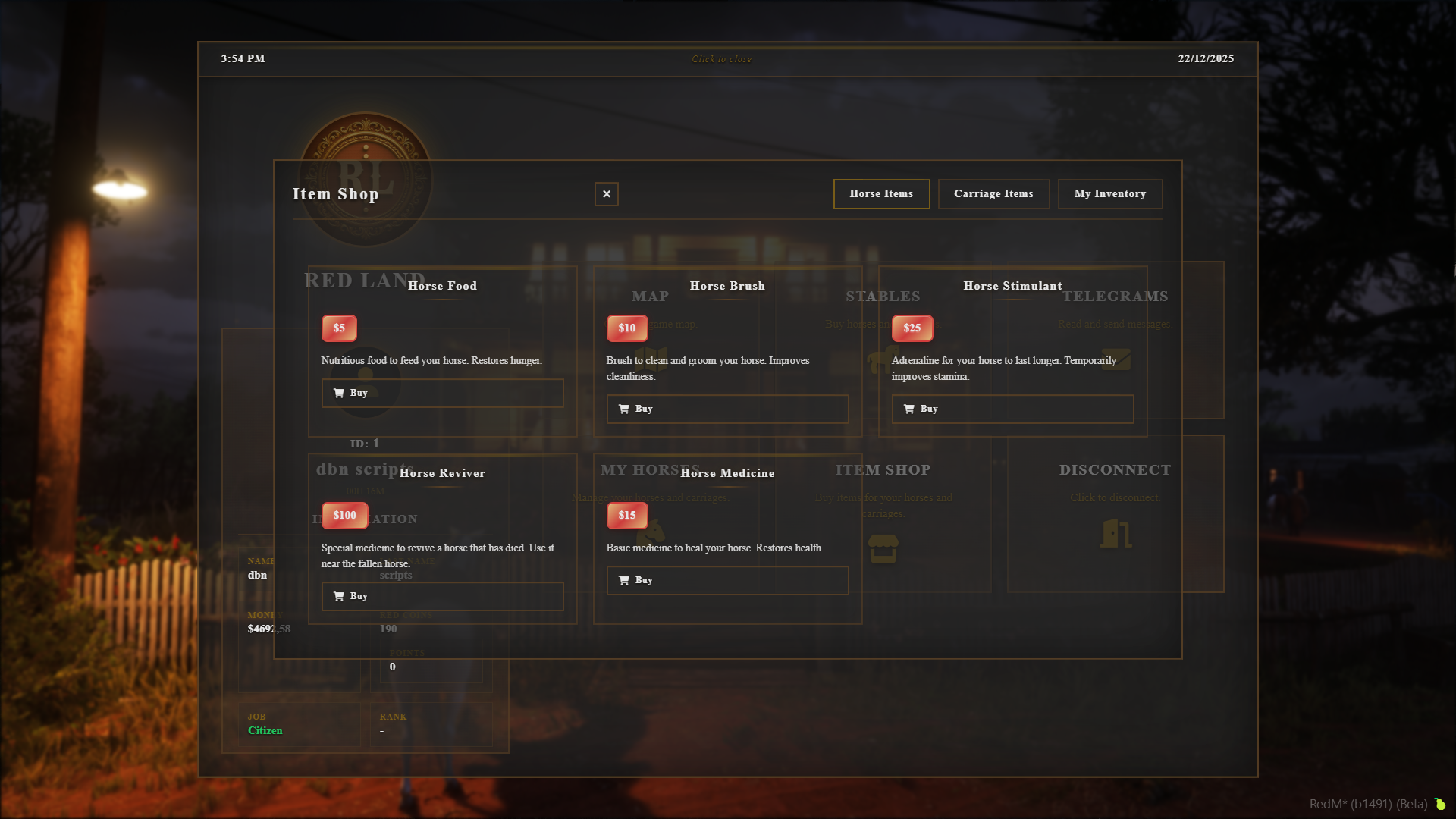1456x819 pixels.
Task: Switch to the Horse Items tab
Action: tap(882, 194)
